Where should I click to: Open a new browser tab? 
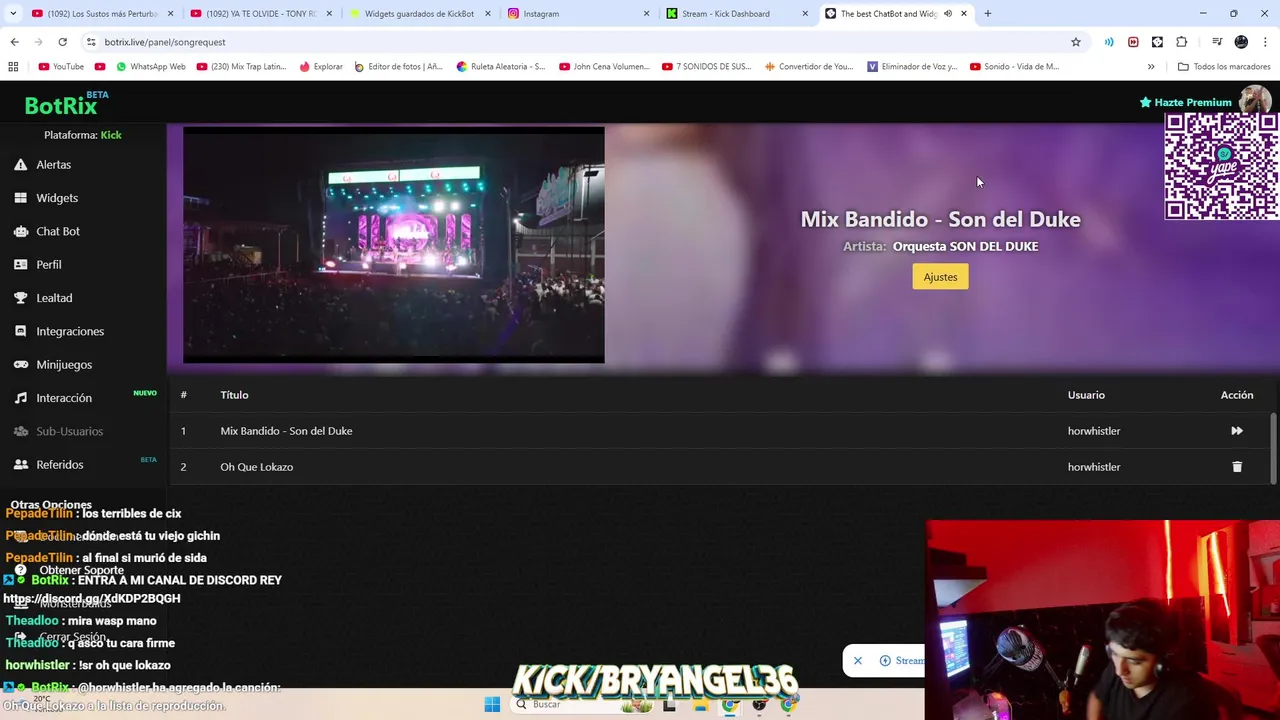tap(988, 14)
